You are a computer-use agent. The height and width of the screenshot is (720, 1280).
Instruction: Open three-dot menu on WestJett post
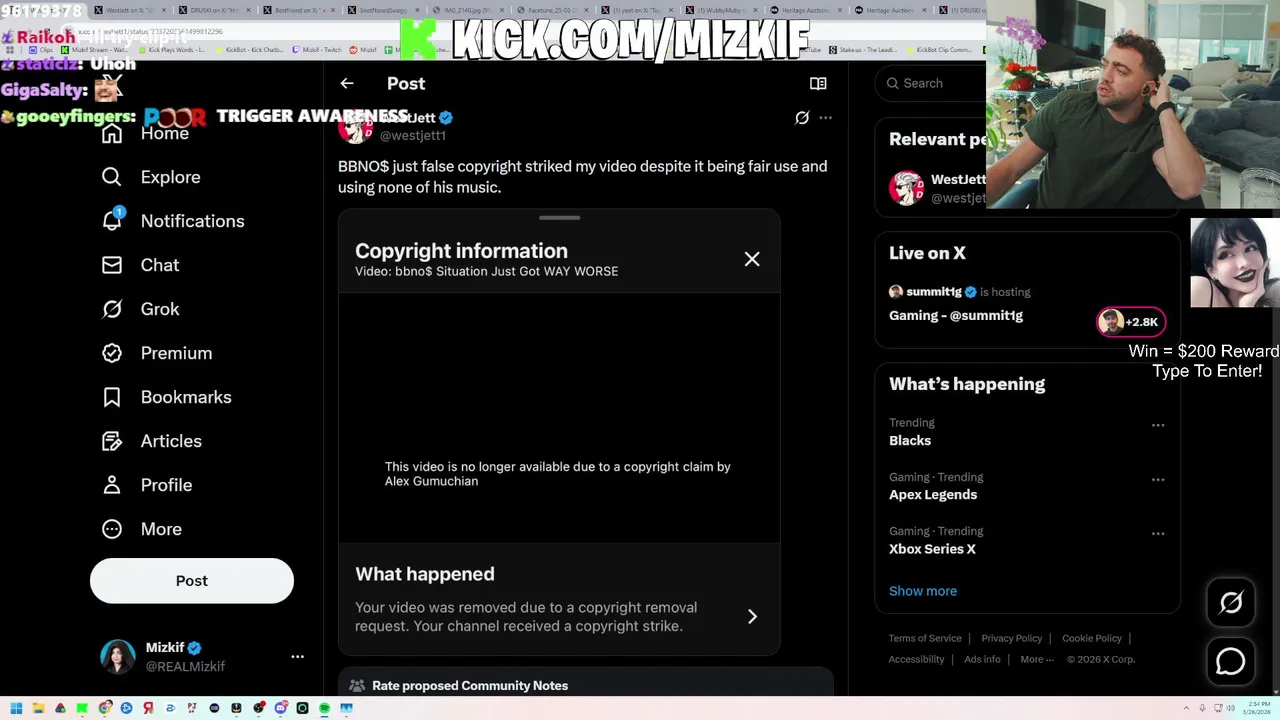825,118
